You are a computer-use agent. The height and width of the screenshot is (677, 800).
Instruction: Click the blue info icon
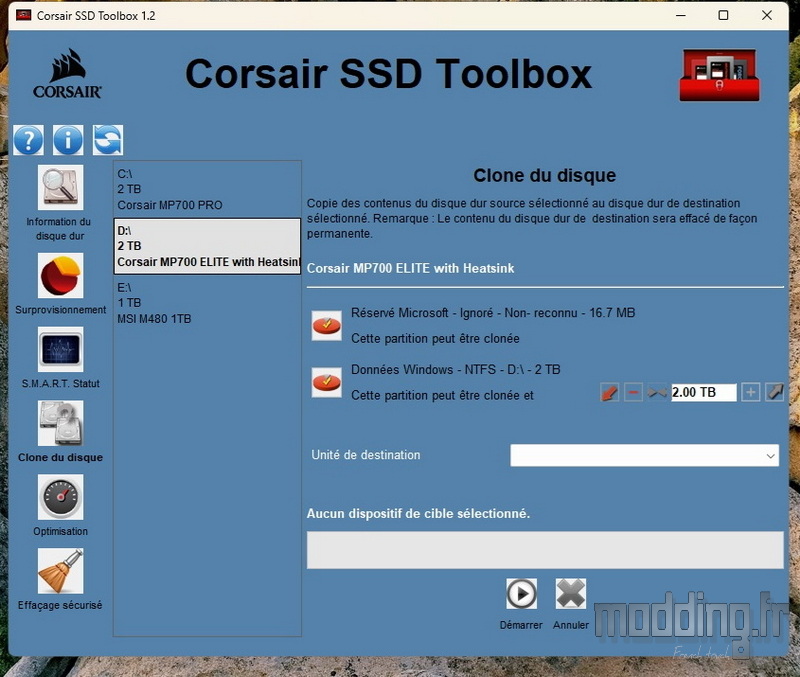[x=68, y=140]
